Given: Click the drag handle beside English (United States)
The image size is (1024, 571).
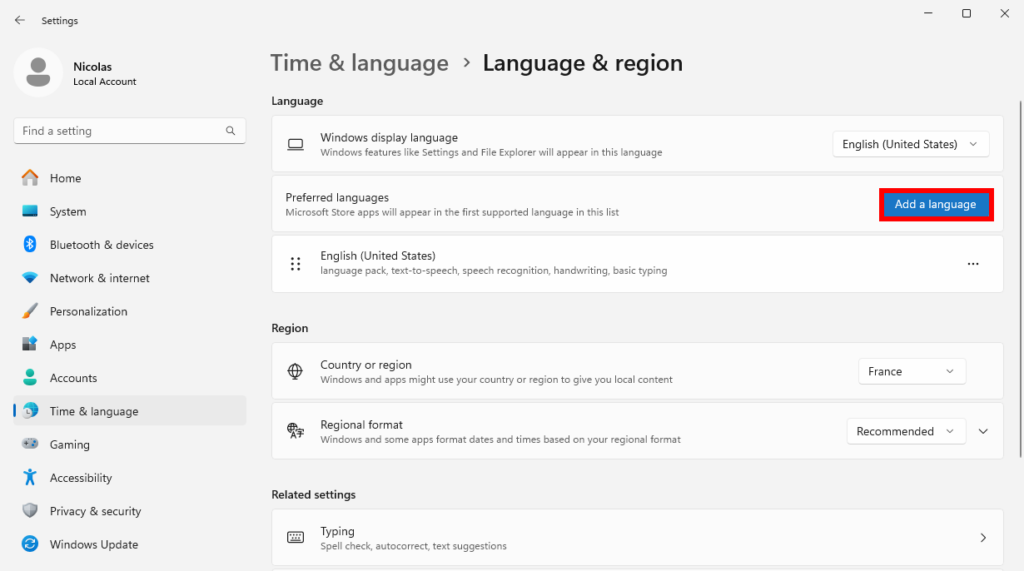Looking at the screenshot, I should (x=295, y=264).
